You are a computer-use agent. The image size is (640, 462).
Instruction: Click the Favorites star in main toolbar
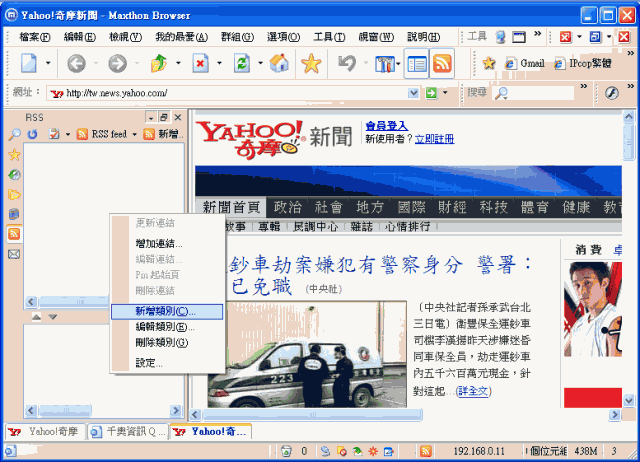click(311, 64)
